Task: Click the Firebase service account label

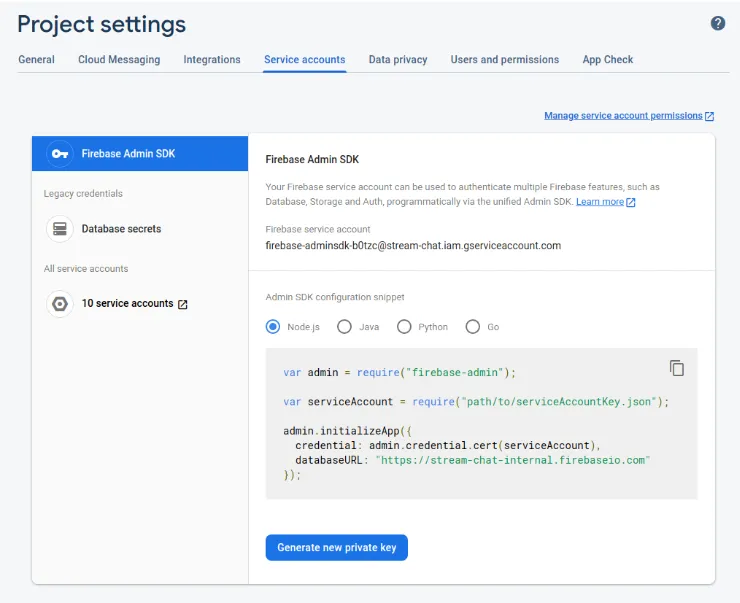Action: [318, 229]
